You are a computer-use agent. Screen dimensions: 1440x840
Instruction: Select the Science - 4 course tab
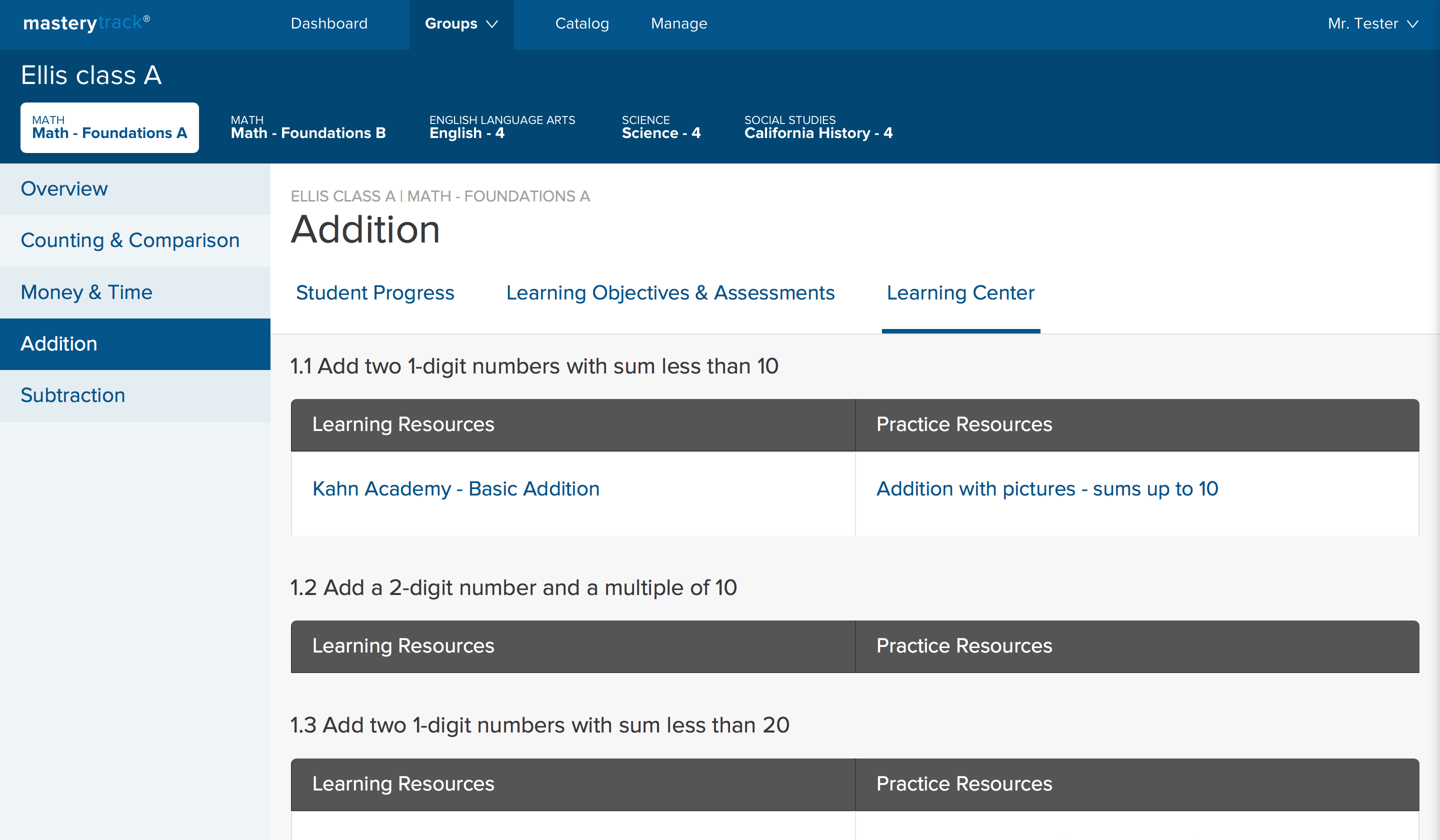(x=660, y=127)
